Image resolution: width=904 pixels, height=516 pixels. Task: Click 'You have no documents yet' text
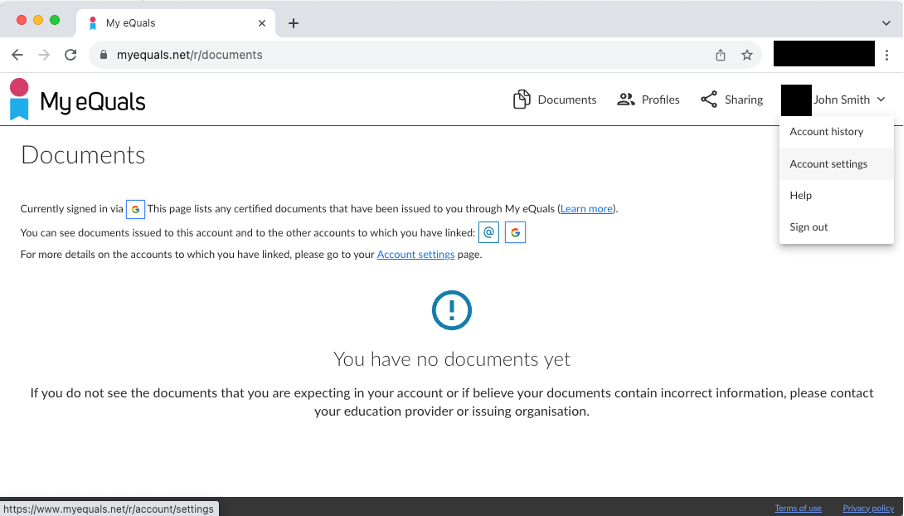[x=452, y=359]
